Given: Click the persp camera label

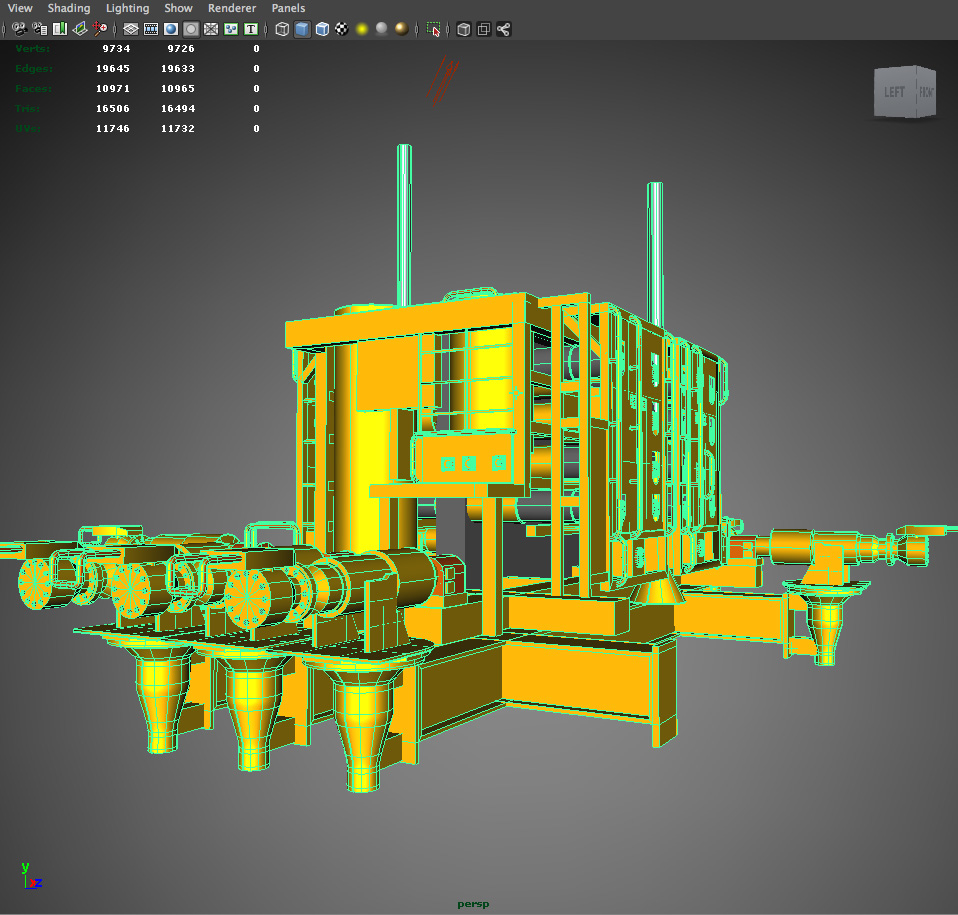Looking at the screenshot, I should [x=474, y=902].
